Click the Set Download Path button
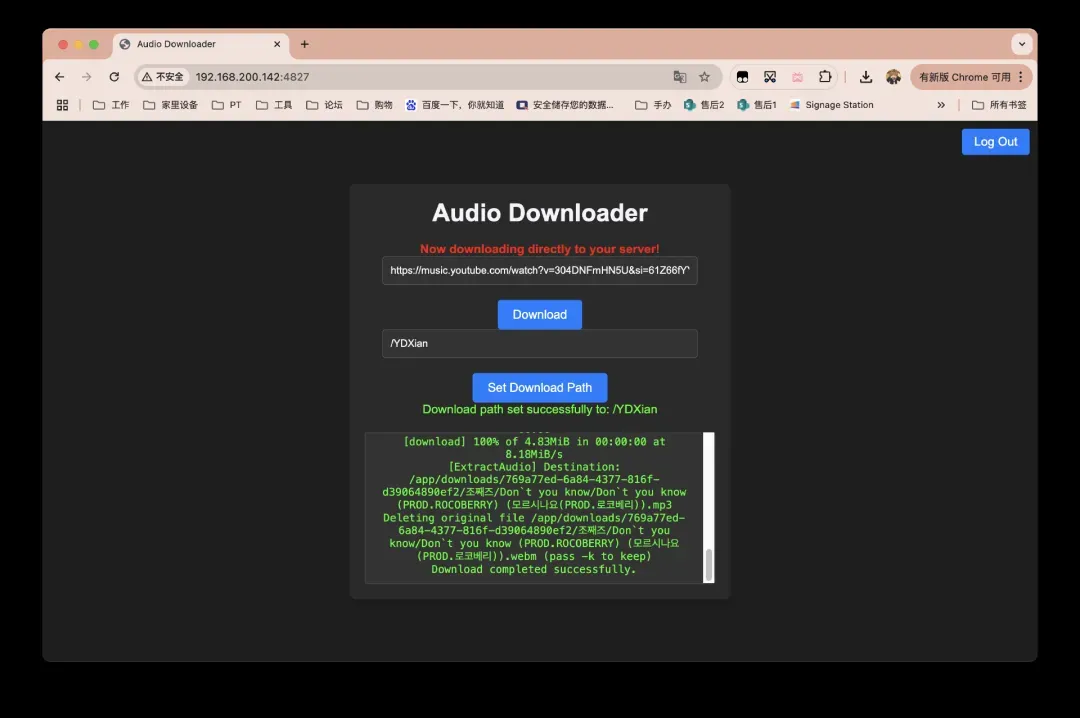The width and height of the screenshot is (1080, 718). (x=539, y=387)
